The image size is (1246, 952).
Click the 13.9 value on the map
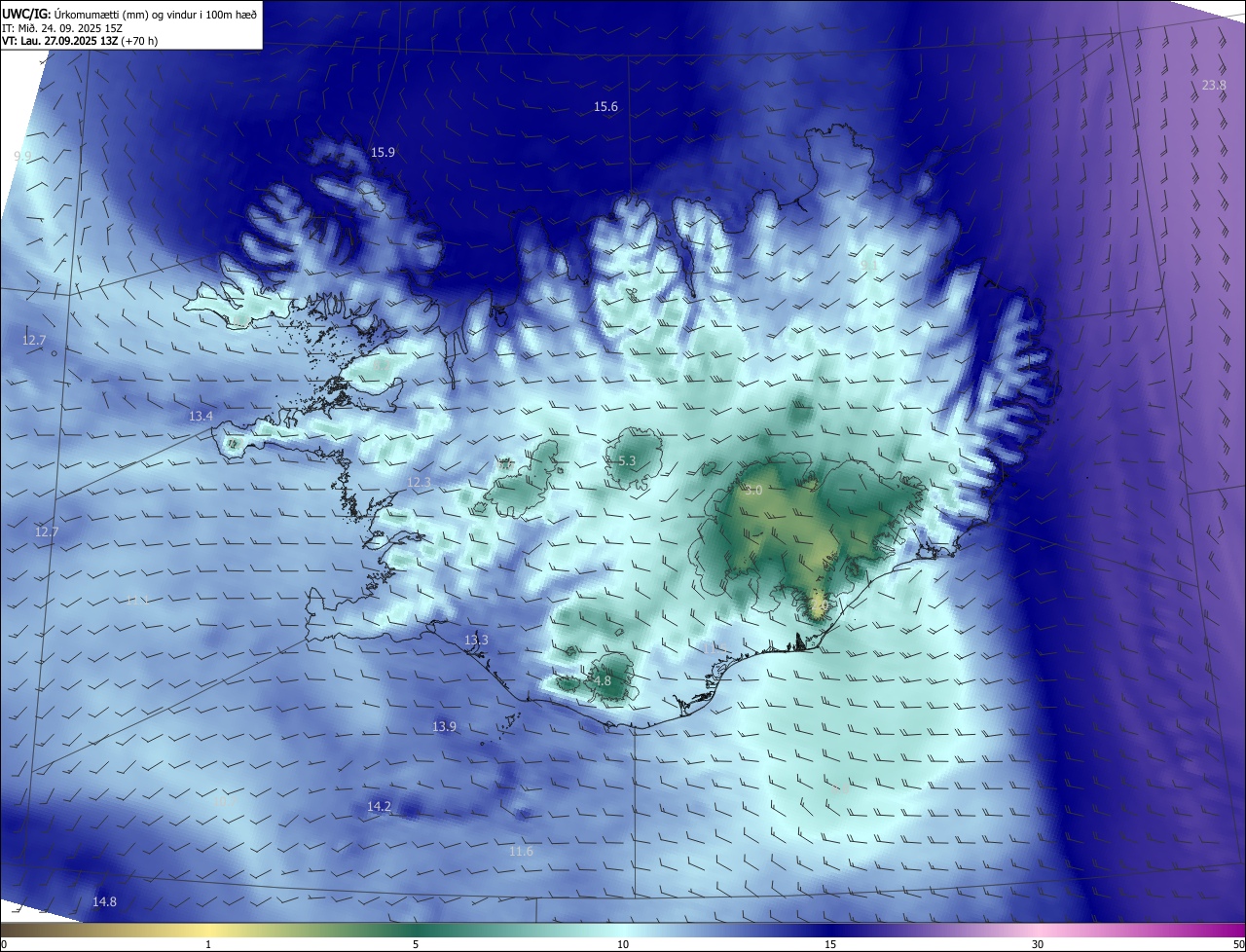pos(444,727)
